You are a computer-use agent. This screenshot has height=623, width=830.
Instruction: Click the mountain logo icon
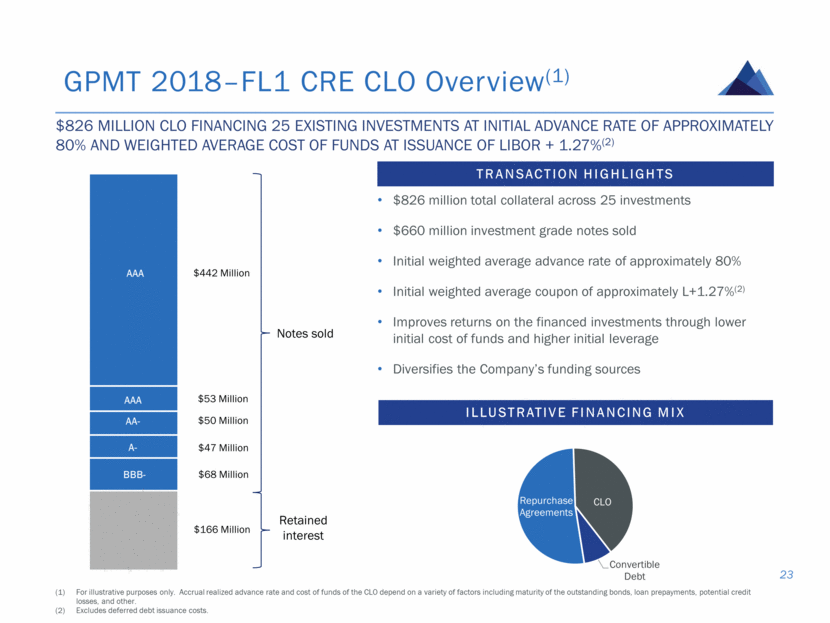746,78
